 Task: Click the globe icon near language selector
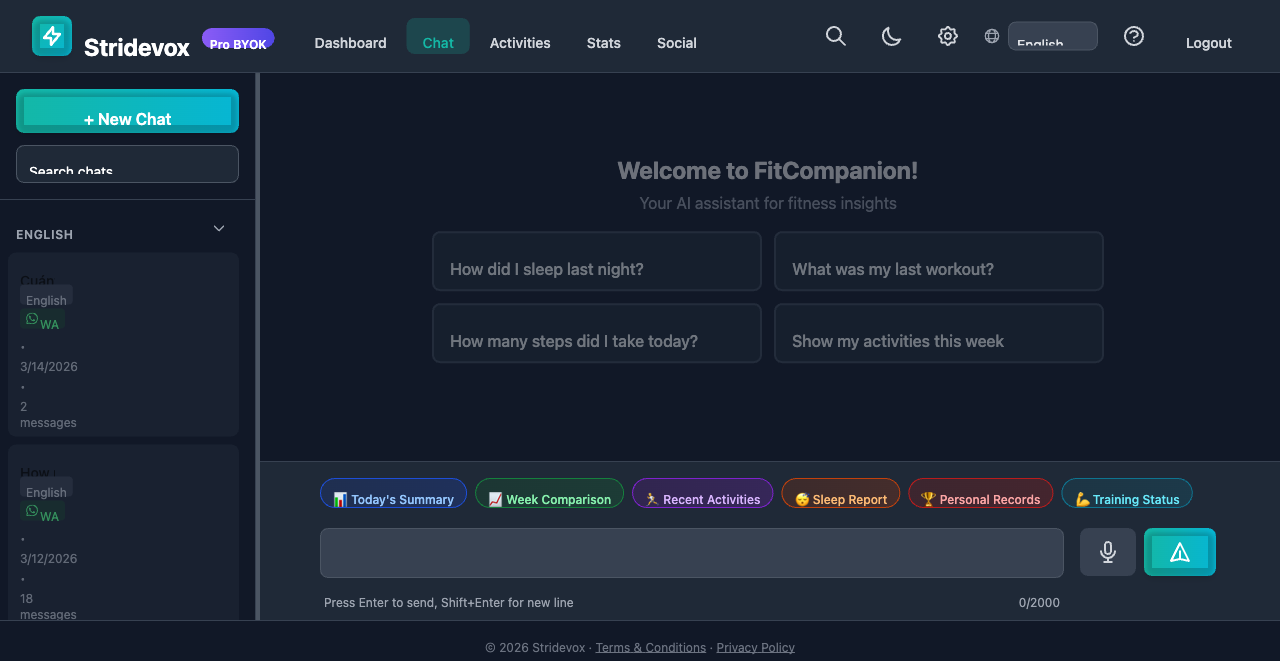click(x=991, y=35)
